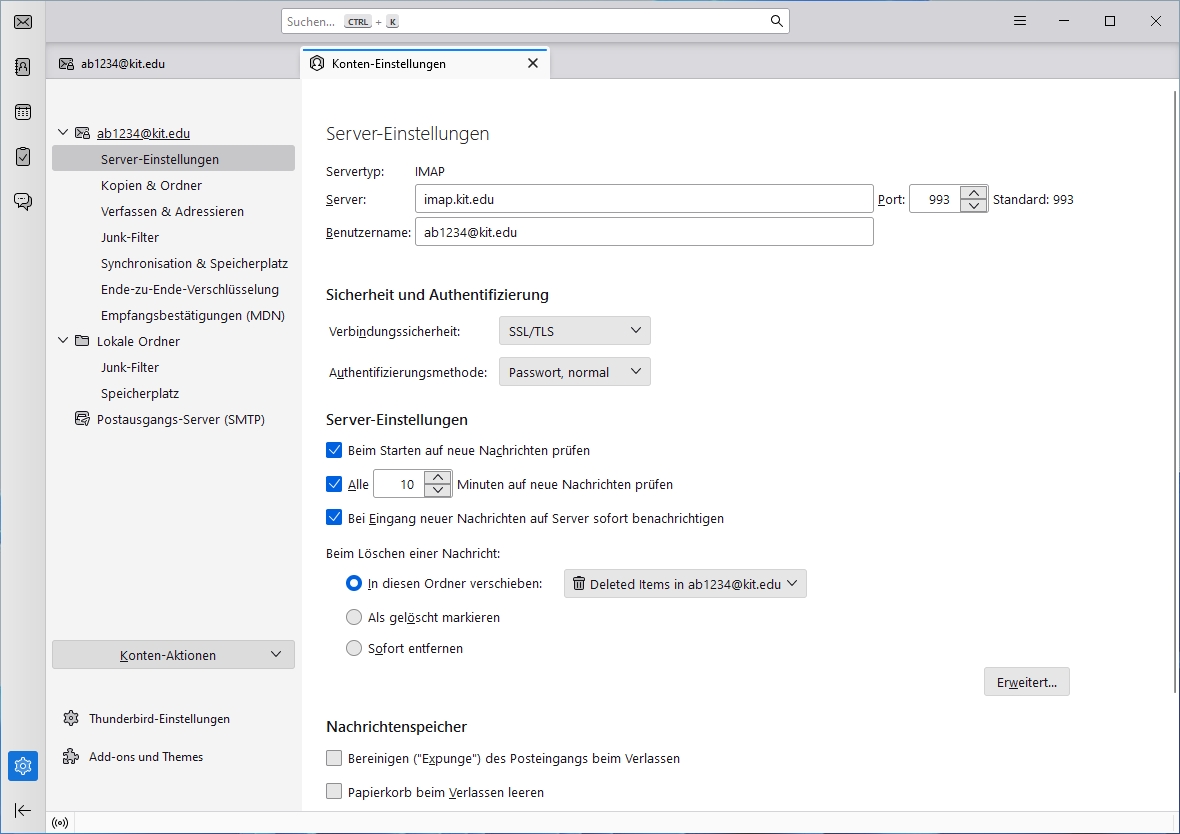Click the Server name input field
Viewport: 1180px width, 834px height.
(643, 200)
